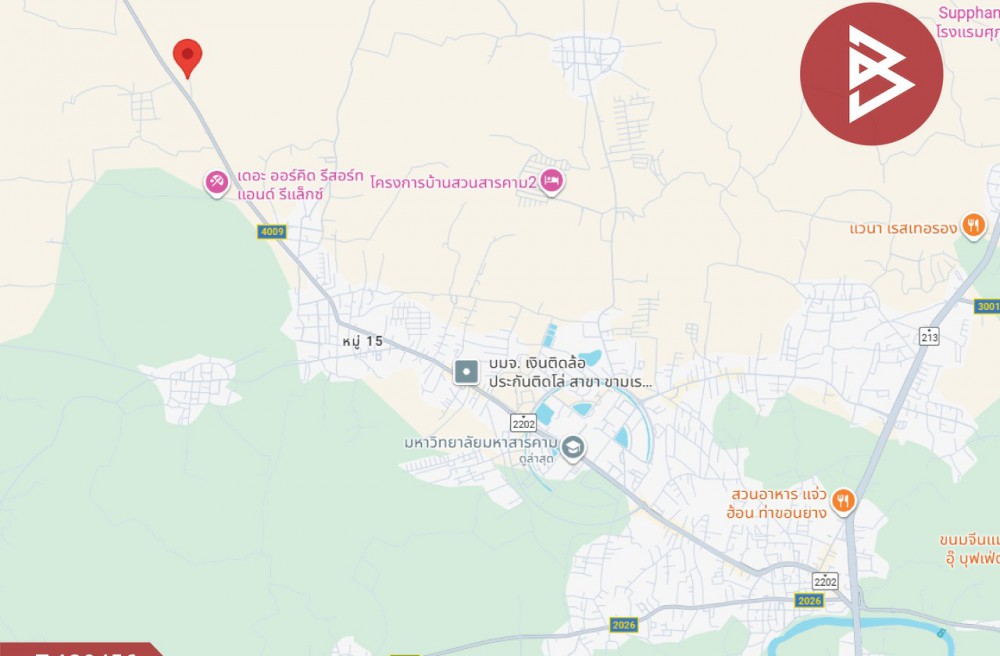Click the ดูล่าสุด text under university
The width and height of the screenshot is (1000, 656).
(x=536, y=458)
